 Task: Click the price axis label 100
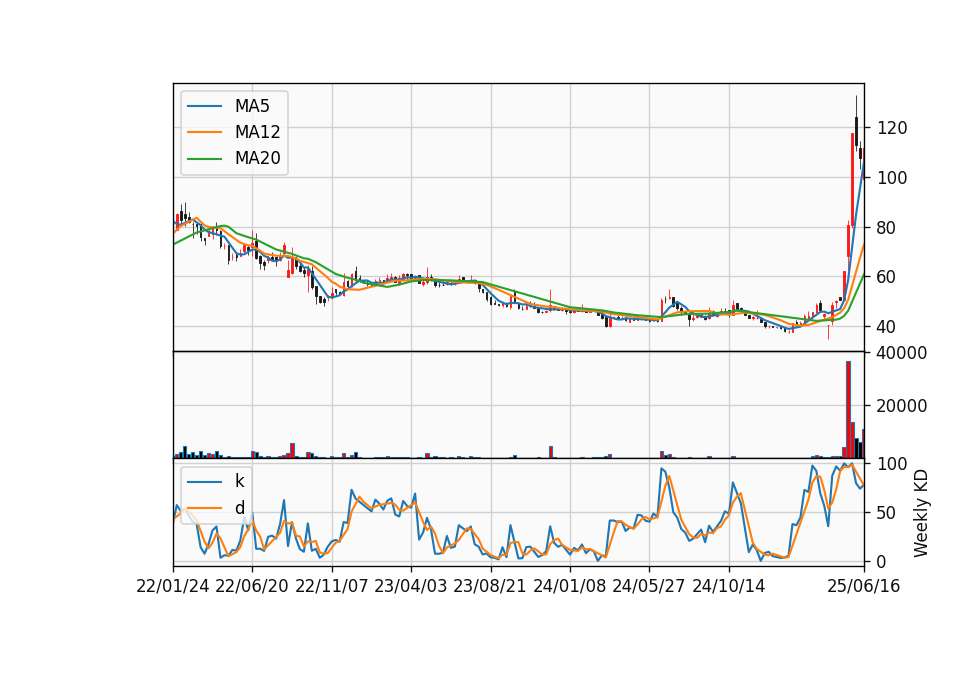click(892, 178)
